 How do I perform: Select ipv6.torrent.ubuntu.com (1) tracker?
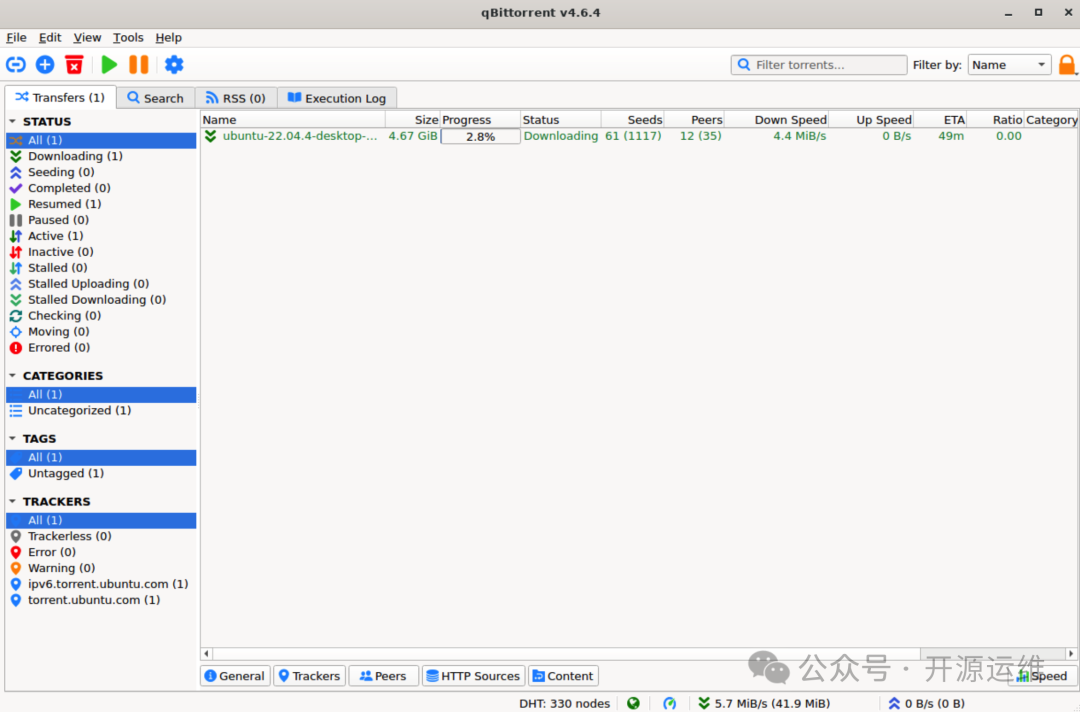coord(101,584)
